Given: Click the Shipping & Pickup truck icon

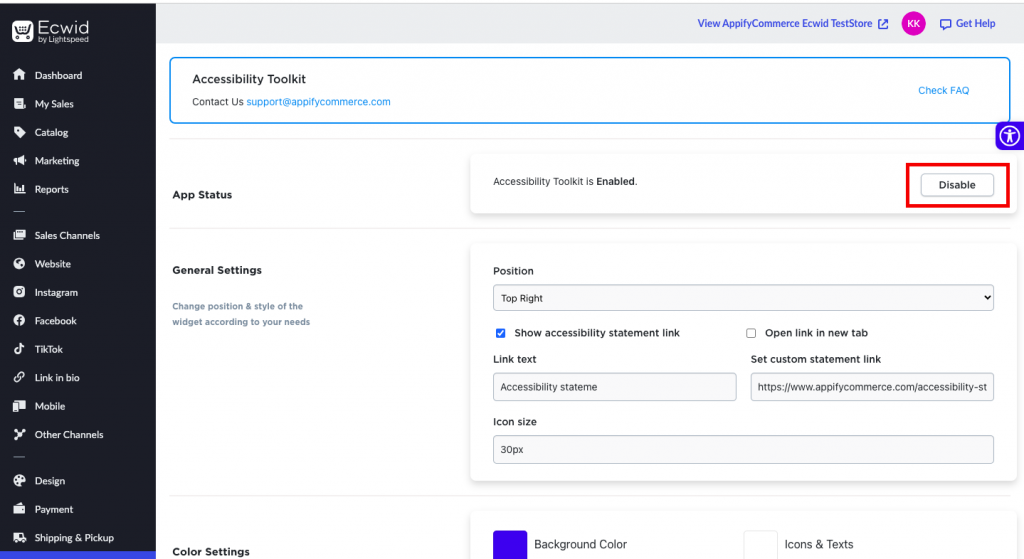Looking at the screenshot, I should point(20,537).
